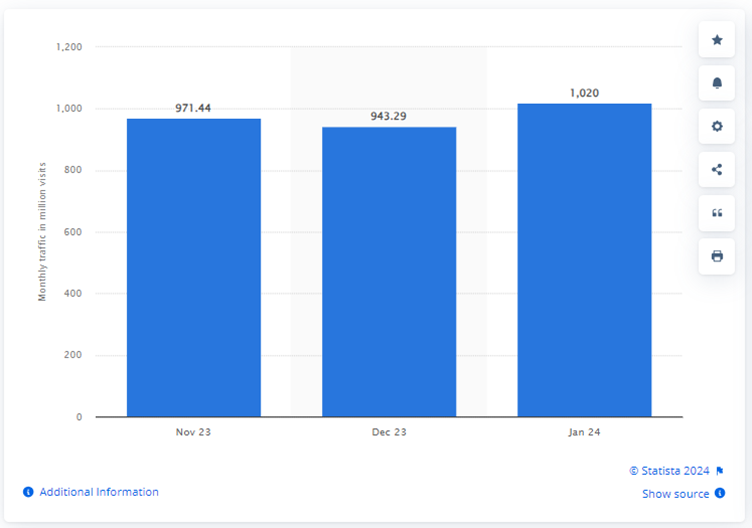Select the Nov 23 bar
This screenshot has width=752, height=528.
pos(194,268)
